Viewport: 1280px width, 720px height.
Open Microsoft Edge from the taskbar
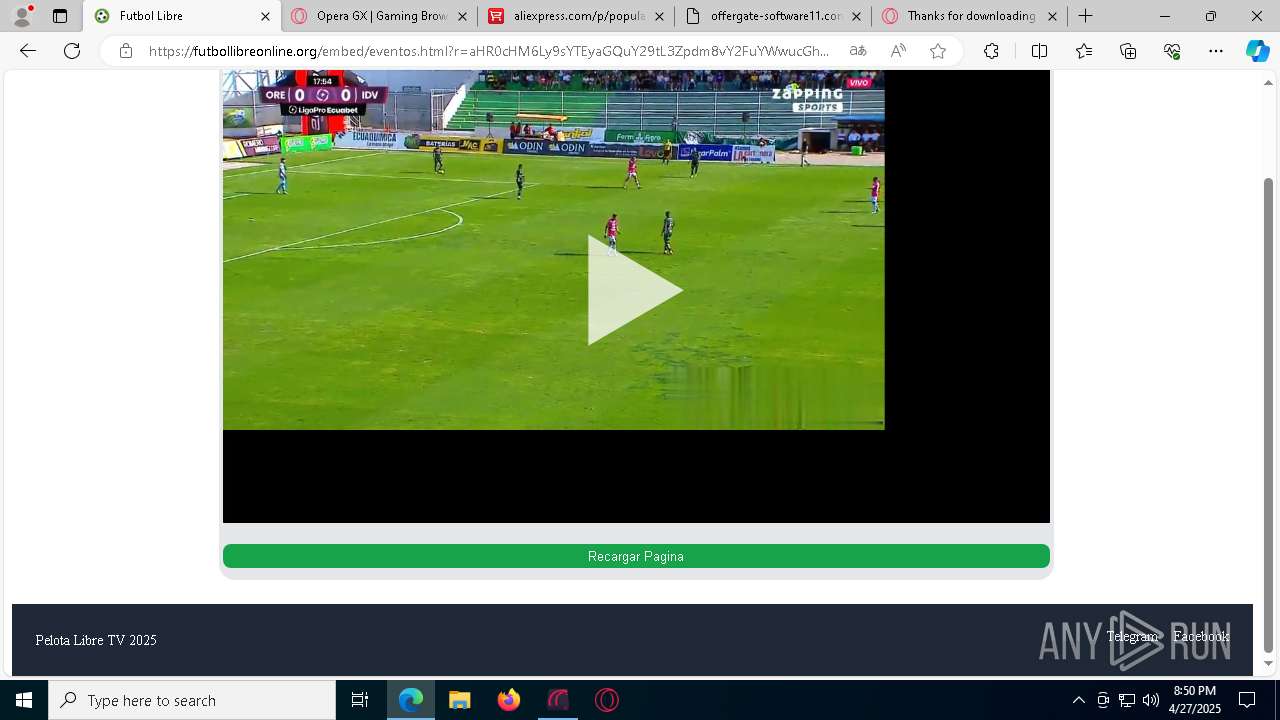411,700
